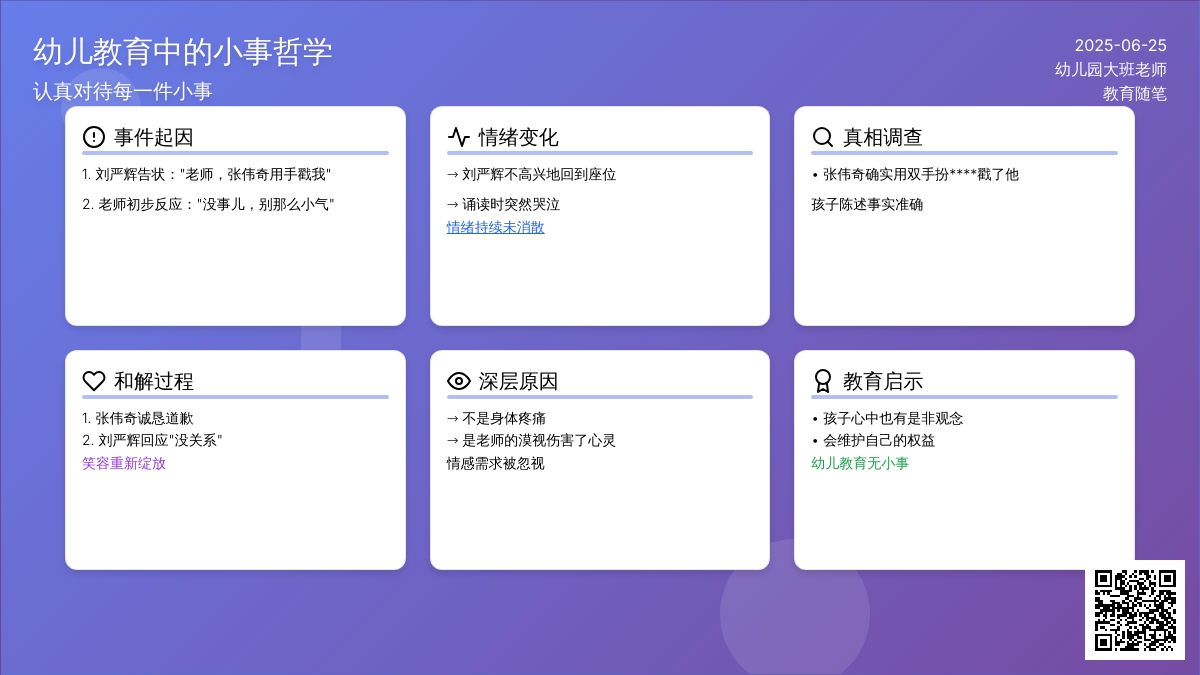Viewport: 1200px width, 675px height.
Task: Click the line 刘严辉回应"没关系"
Action: point(152,440)
